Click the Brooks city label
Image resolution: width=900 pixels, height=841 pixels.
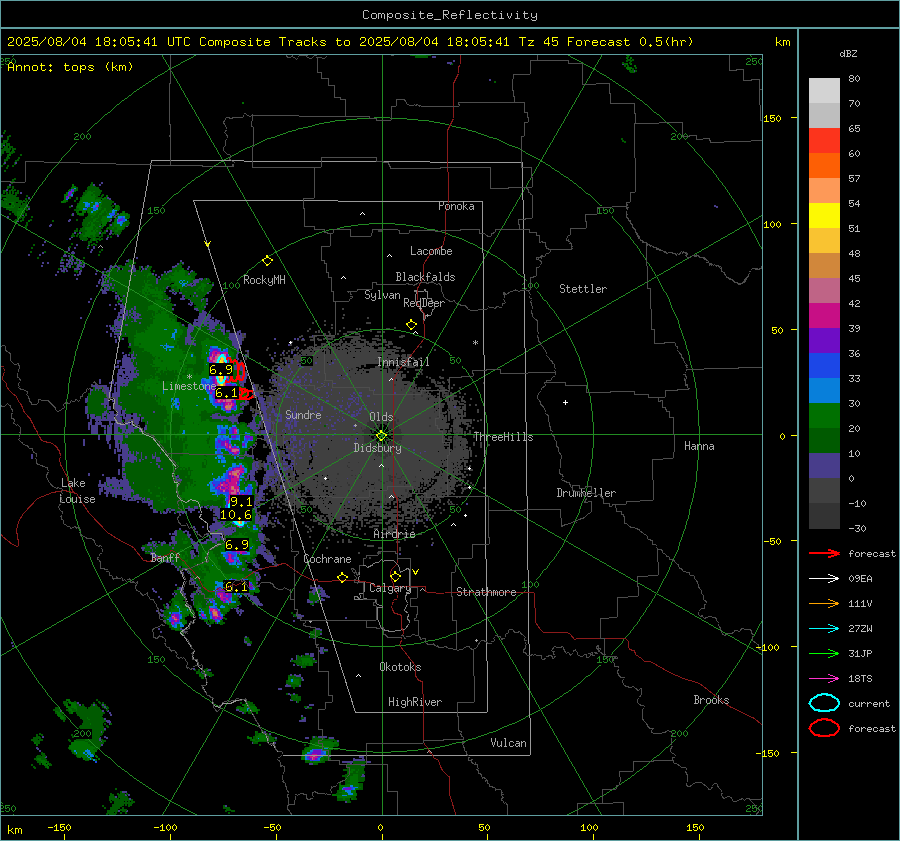coord(711,700)
